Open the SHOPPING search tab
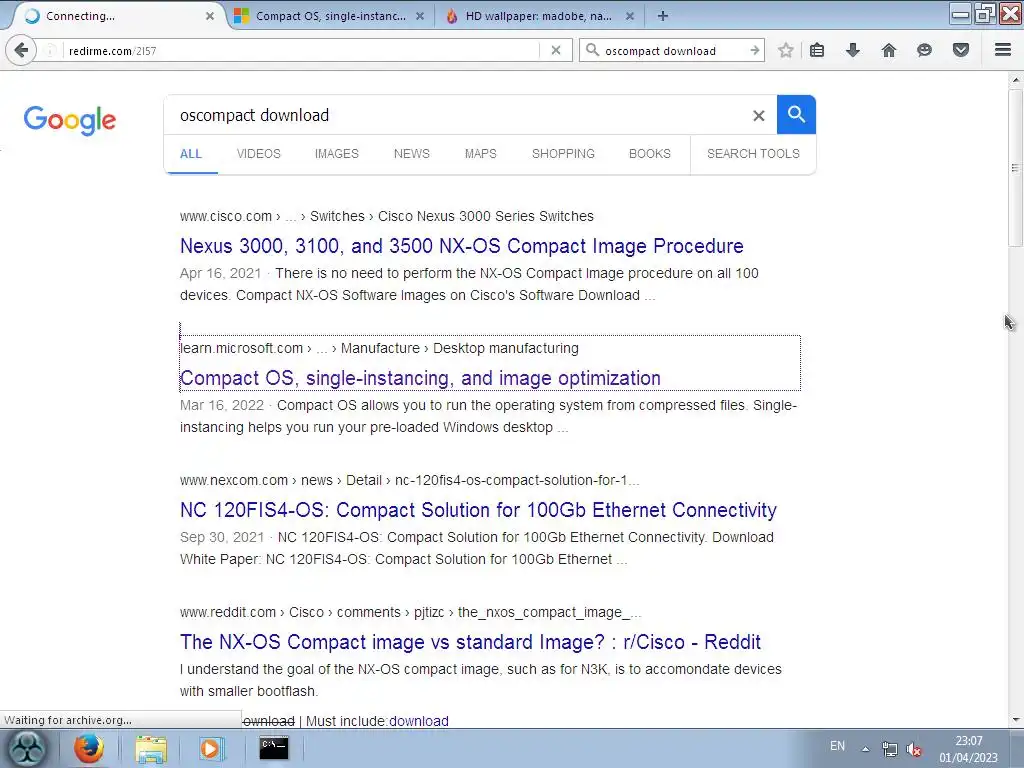 (563, 153)
